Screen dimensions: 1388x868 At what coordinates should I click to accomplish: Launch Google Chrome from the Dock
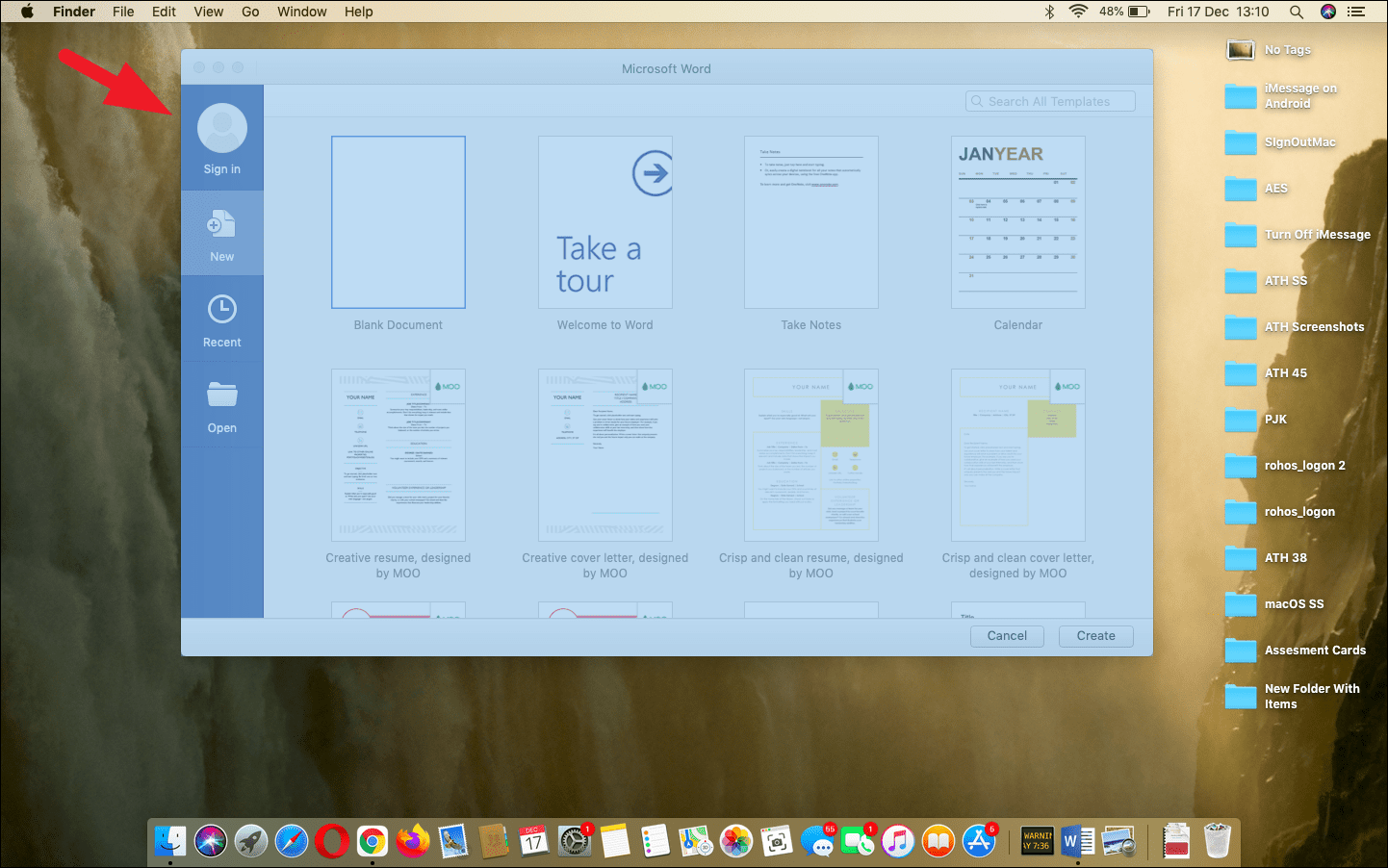[x=373, y=842]
